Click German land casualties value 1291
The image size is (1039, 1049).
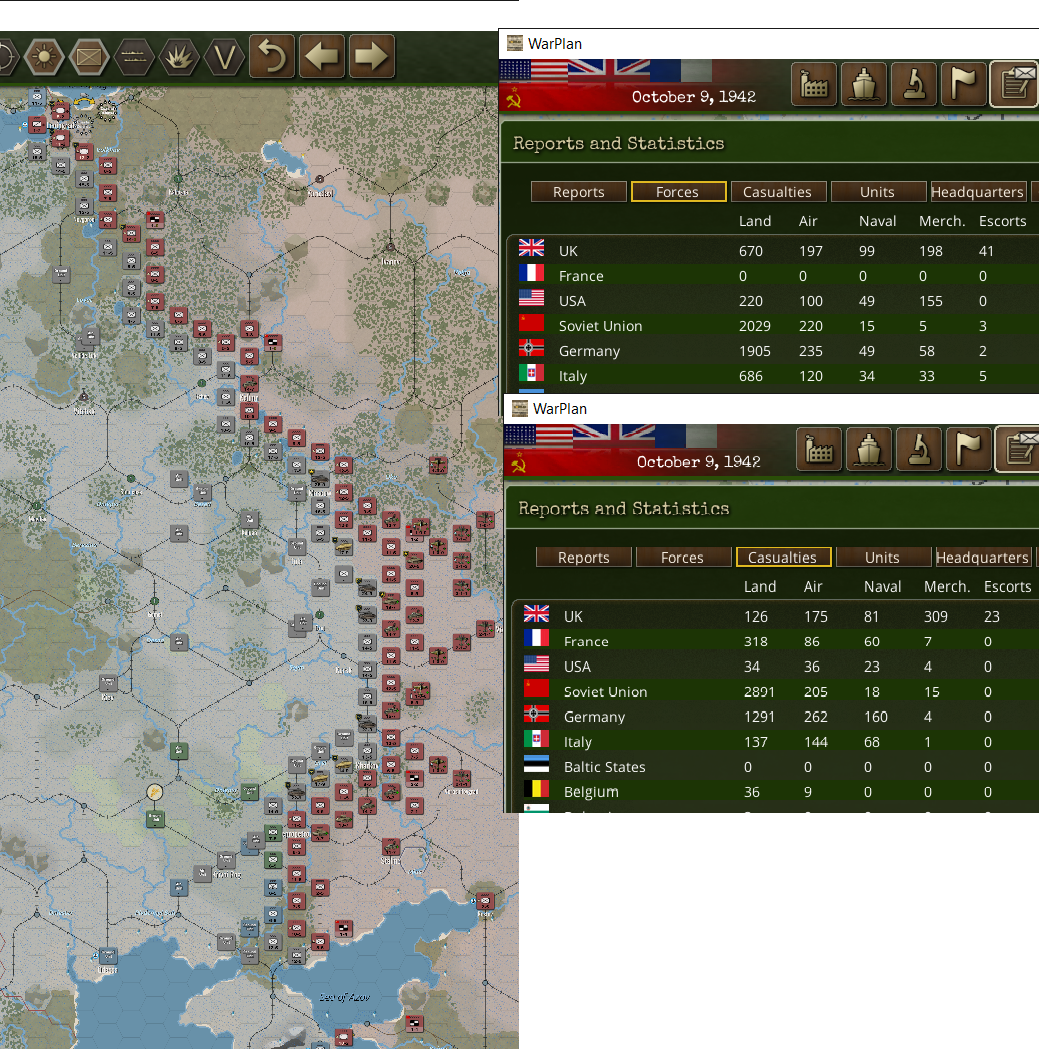[759, 717]
